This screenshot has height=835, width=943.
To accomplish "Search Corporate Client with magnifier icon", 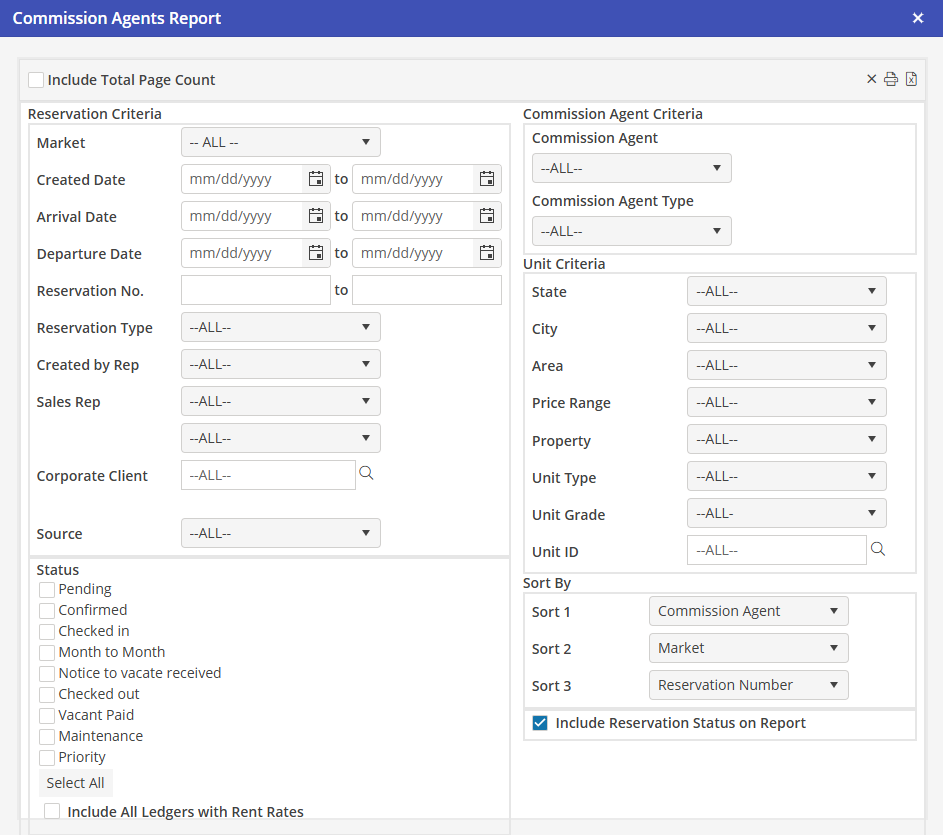I will pos(366,474).
